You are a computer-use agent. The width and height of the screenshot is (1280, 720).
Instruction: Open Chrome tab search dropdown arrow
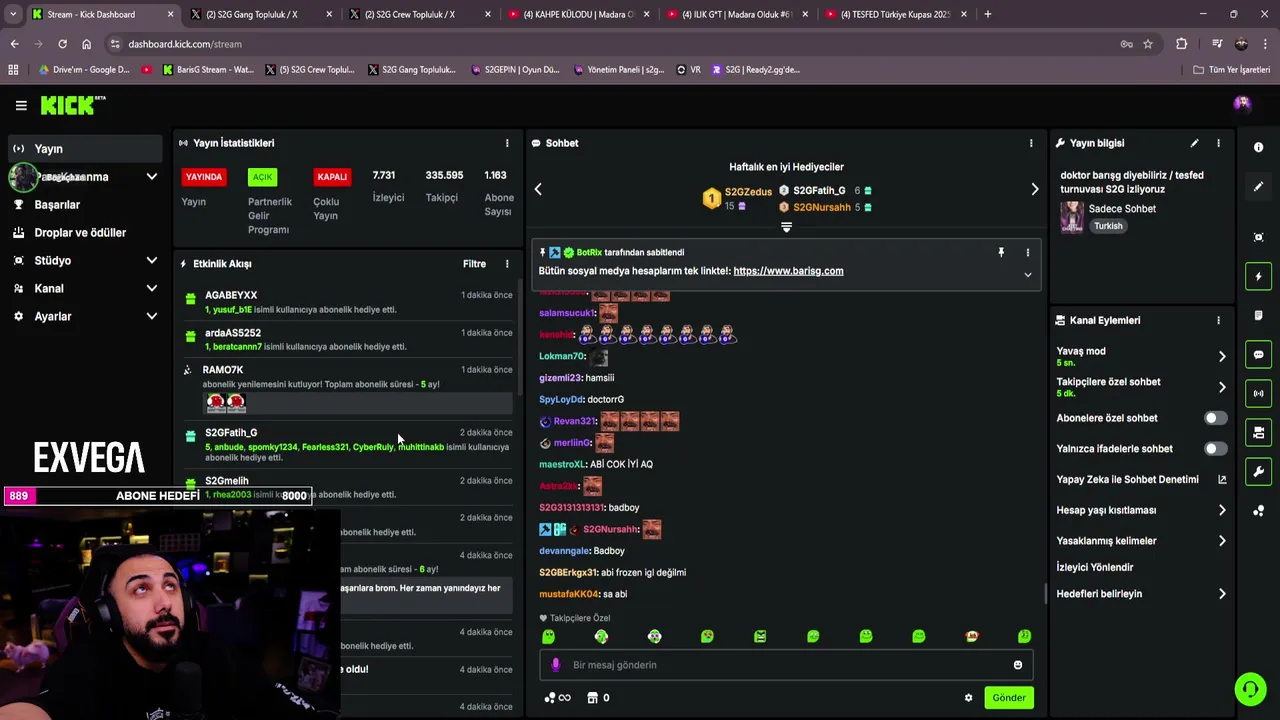click(13, 14)
